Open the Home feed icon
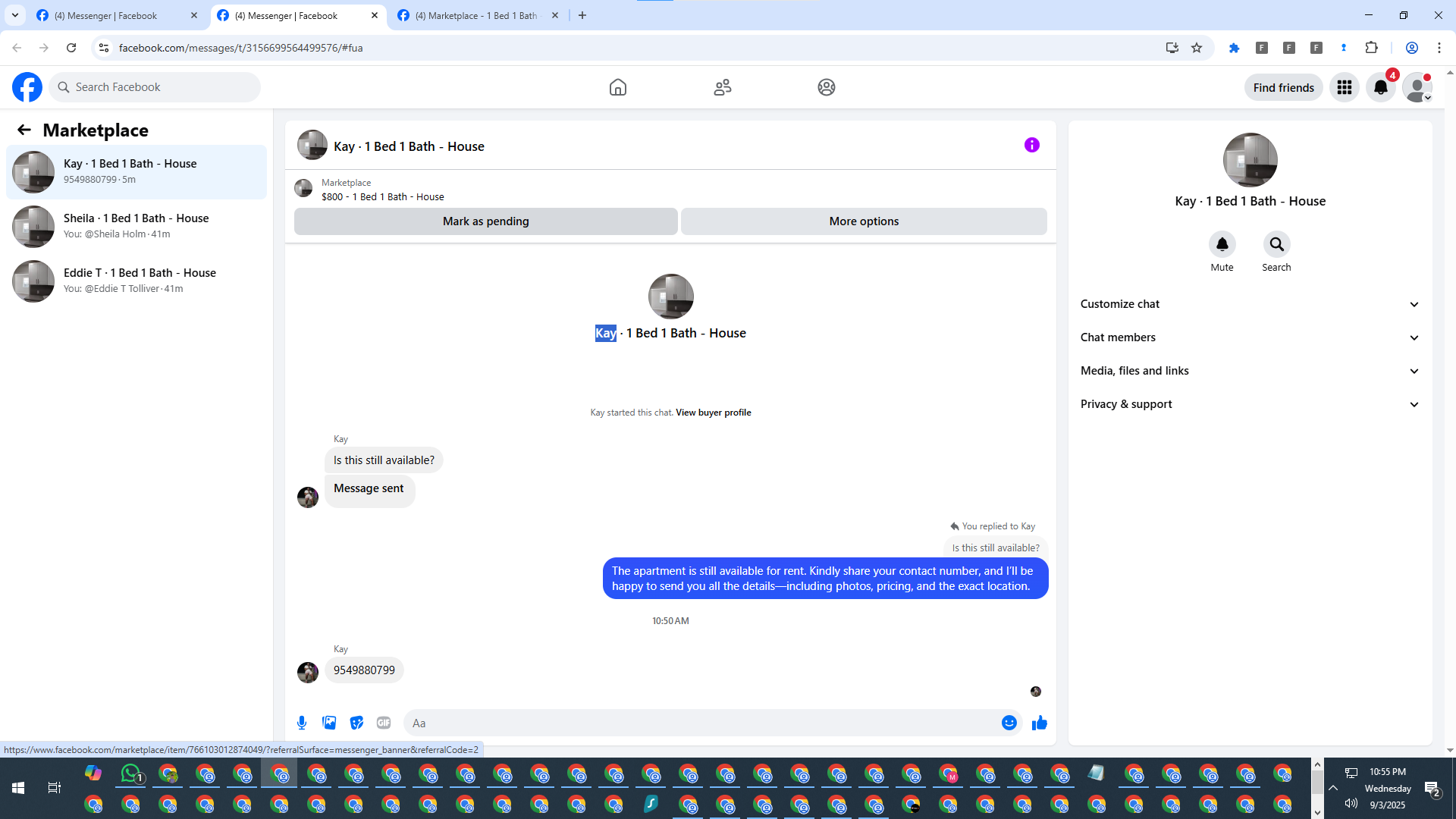1456x819 pixels. click(x=618, y=87)
